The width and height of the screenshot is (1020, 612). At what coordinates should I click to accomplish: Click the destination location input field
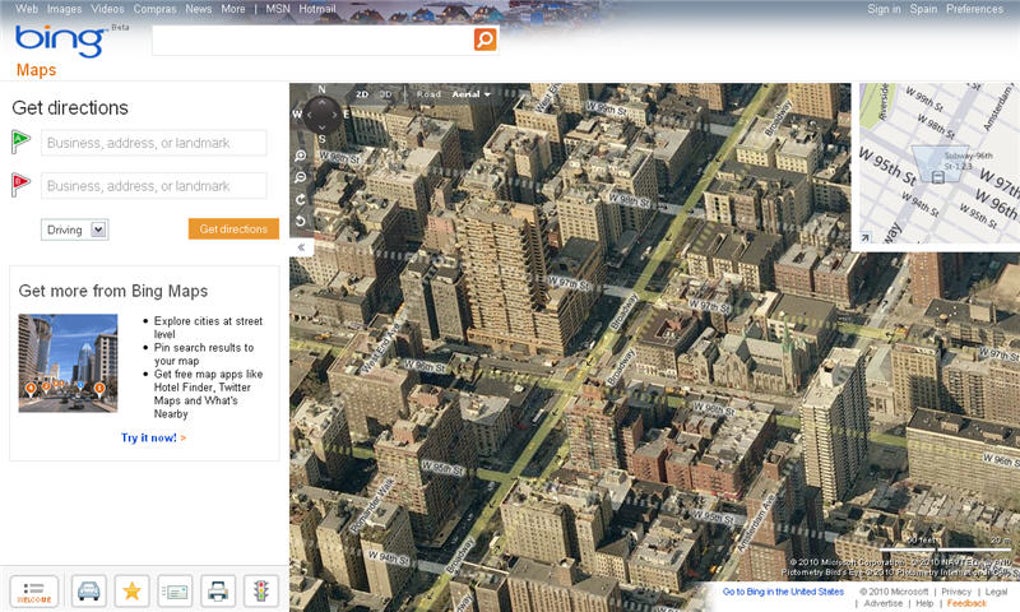[x=154, y=185]
